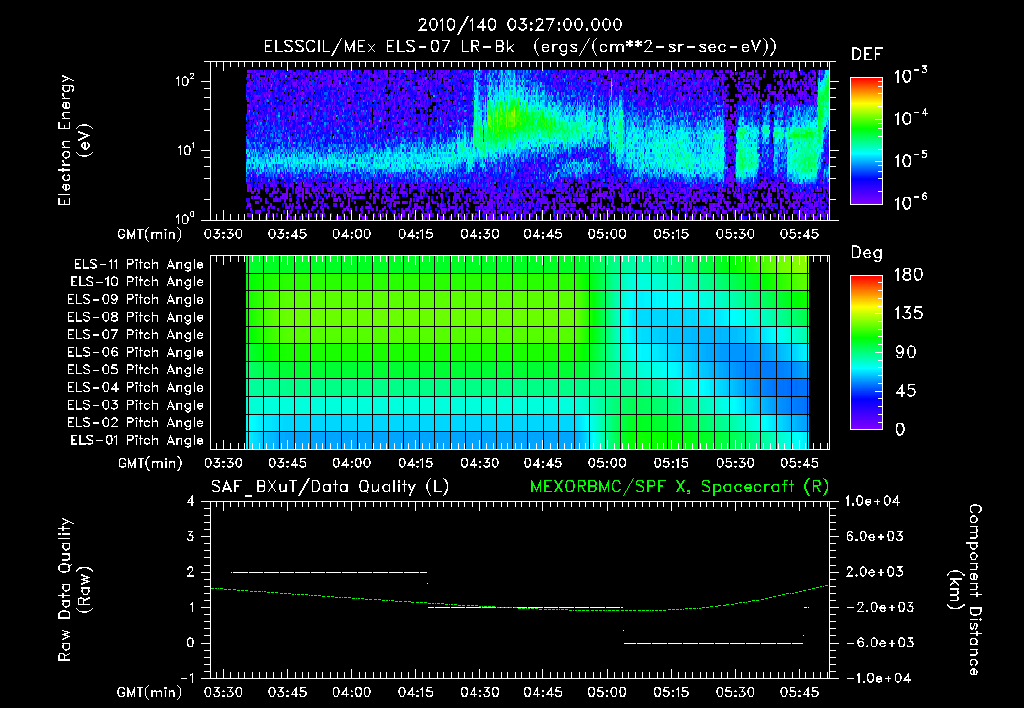Image resolution: width=1024 pixels, height=708 pixels.
Task: Select the ELS-02 Pitch Angle row label
Action: coord(136,423)
